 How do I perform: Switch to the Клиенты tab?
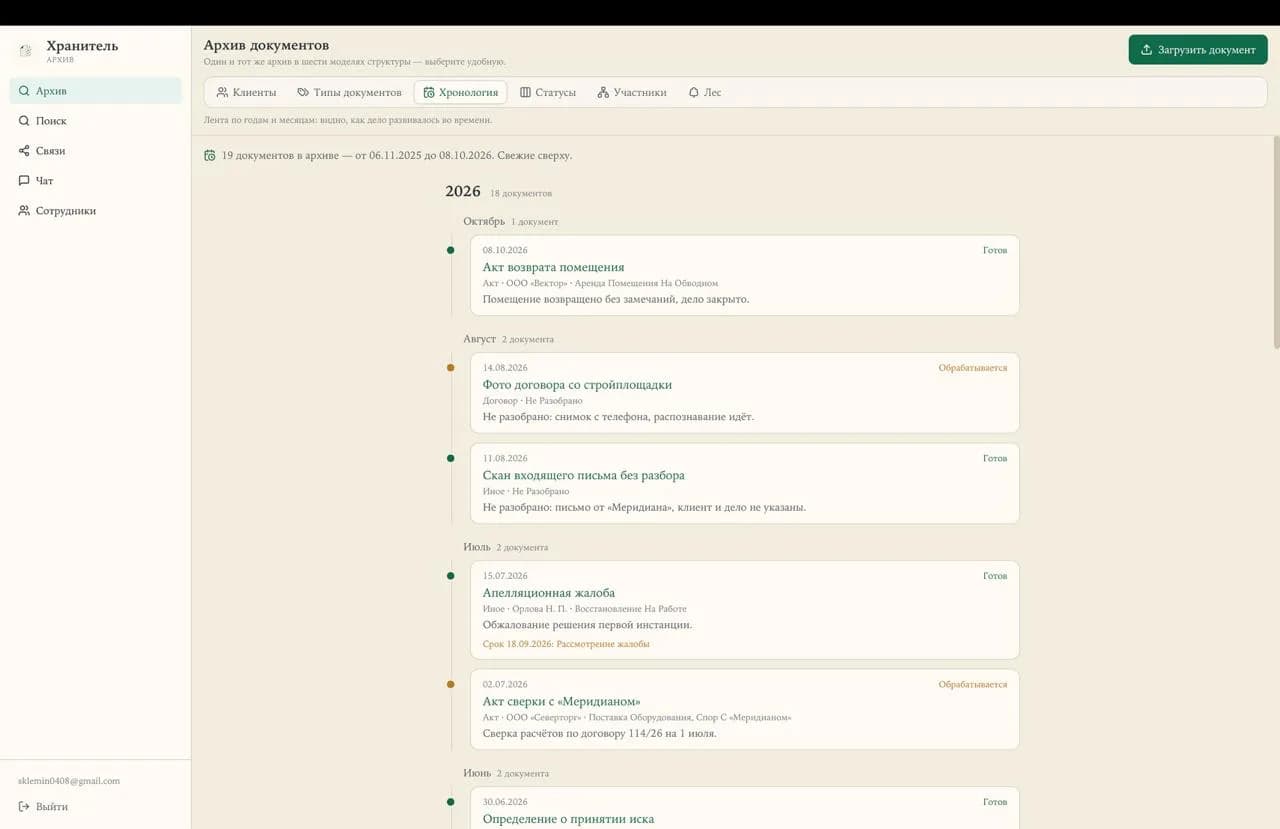(246, 92)
